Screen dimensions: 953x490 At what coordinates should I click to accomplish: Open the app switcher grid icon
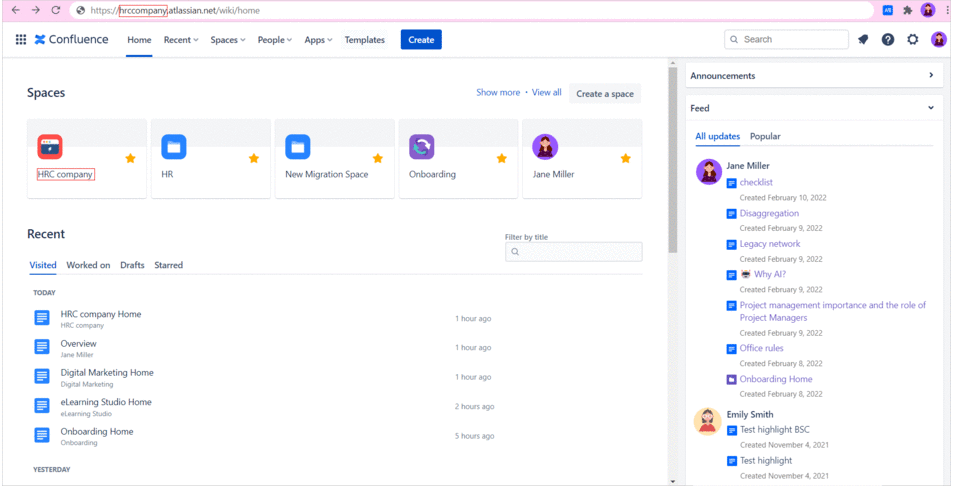[21, 40]
